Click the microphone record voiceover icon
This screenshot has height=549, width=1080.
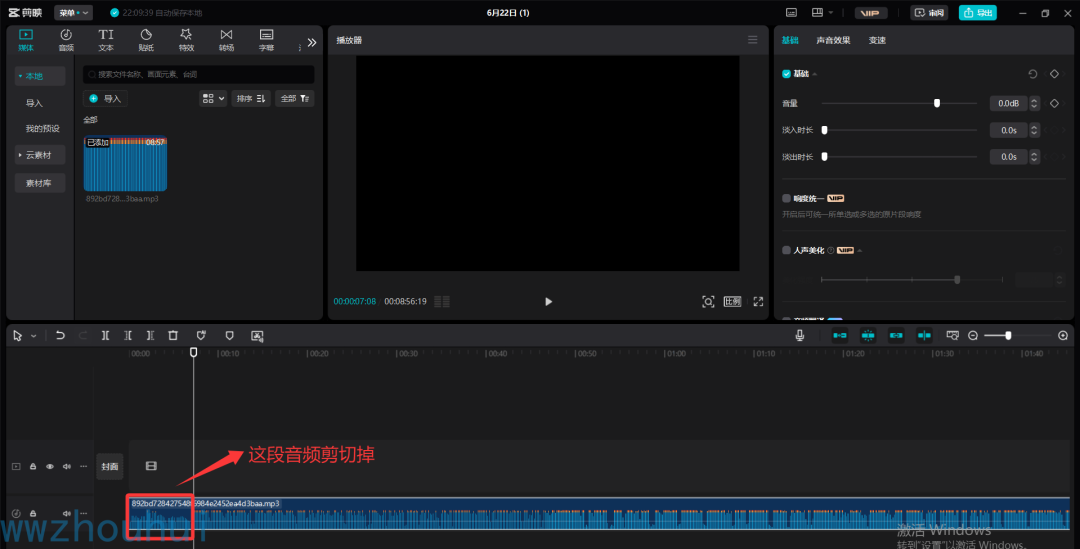tap(800, 336)
